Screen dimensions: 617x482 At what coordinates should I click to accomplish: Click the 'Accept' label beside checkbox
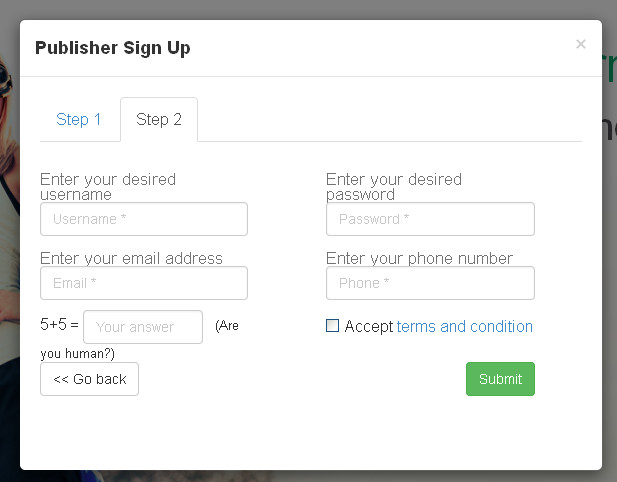[369, 327]
